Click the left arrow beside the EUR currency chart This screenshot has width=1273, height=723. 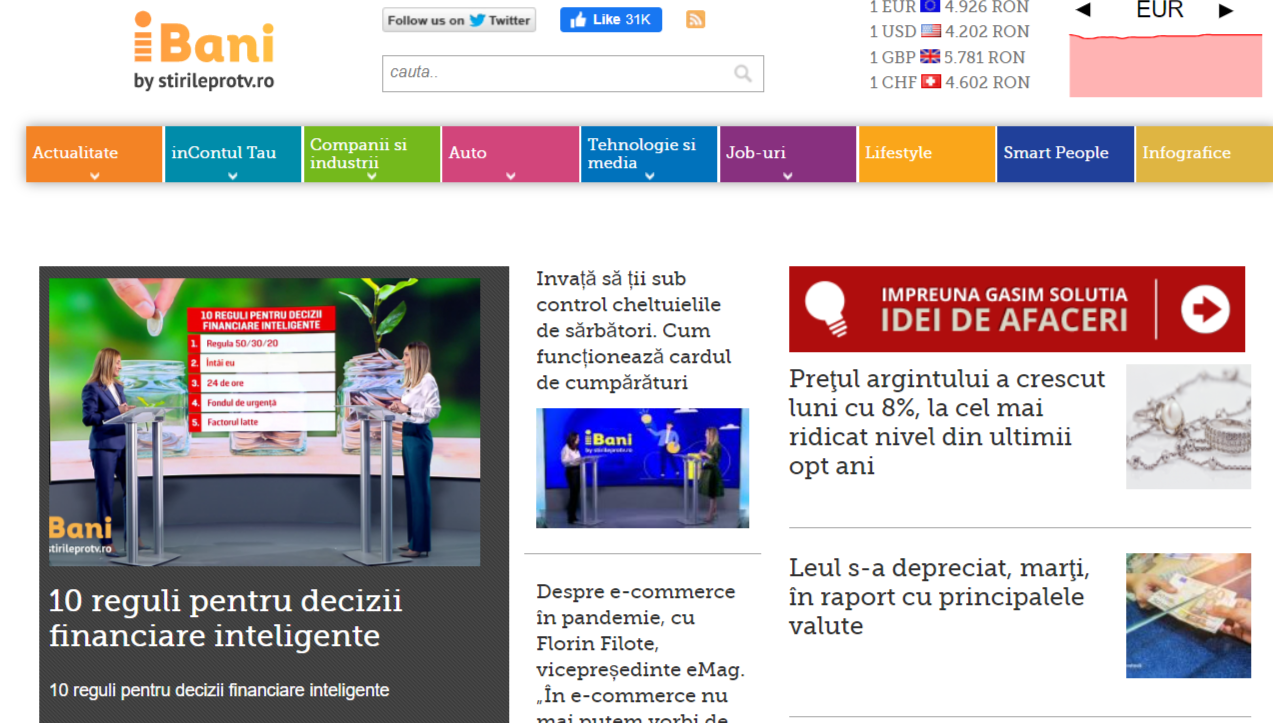tap(1084, 10)
